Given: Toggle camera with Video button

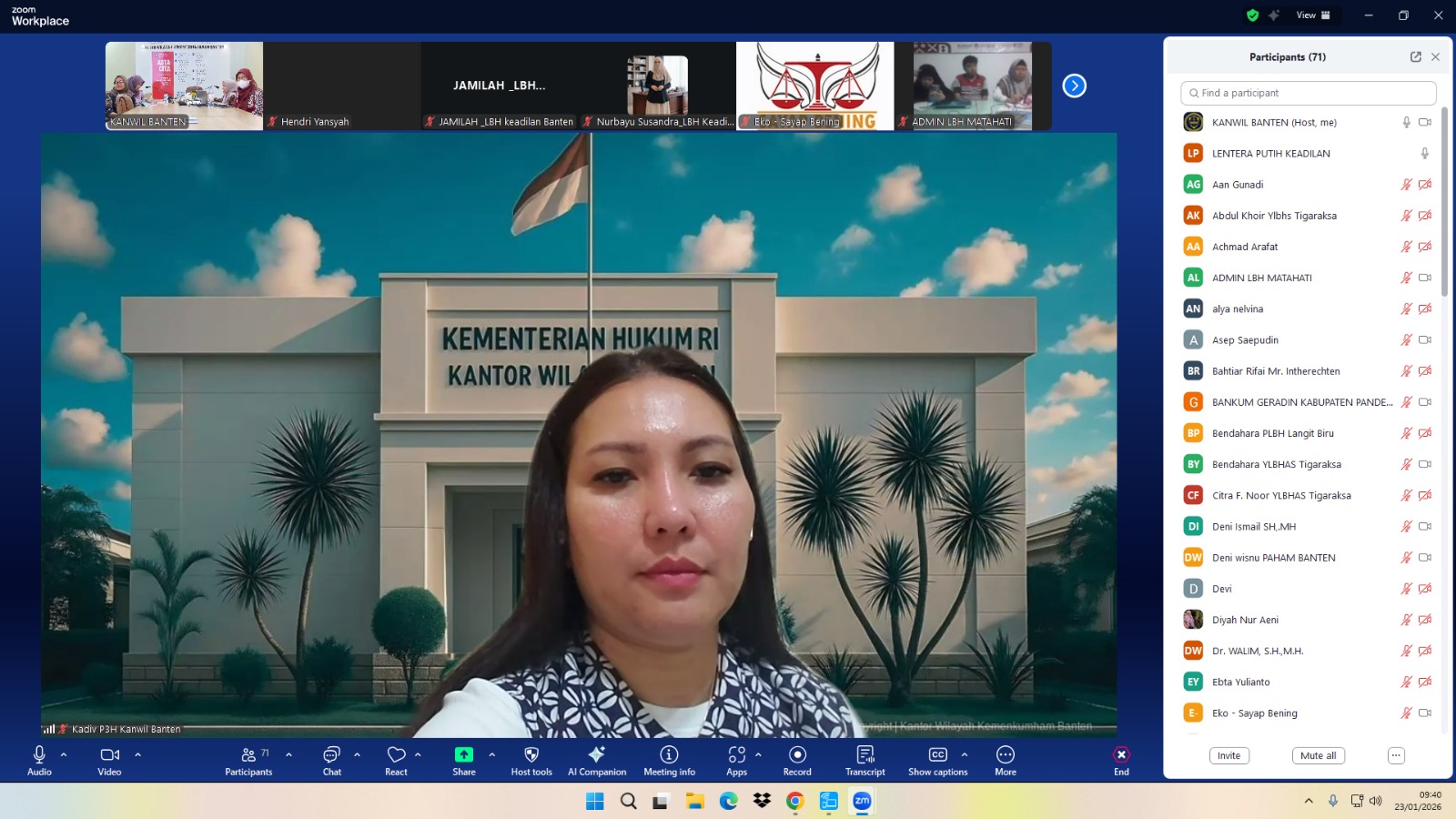Looking at the screenshot, I should pyautogui.click(x=109, y=755).
